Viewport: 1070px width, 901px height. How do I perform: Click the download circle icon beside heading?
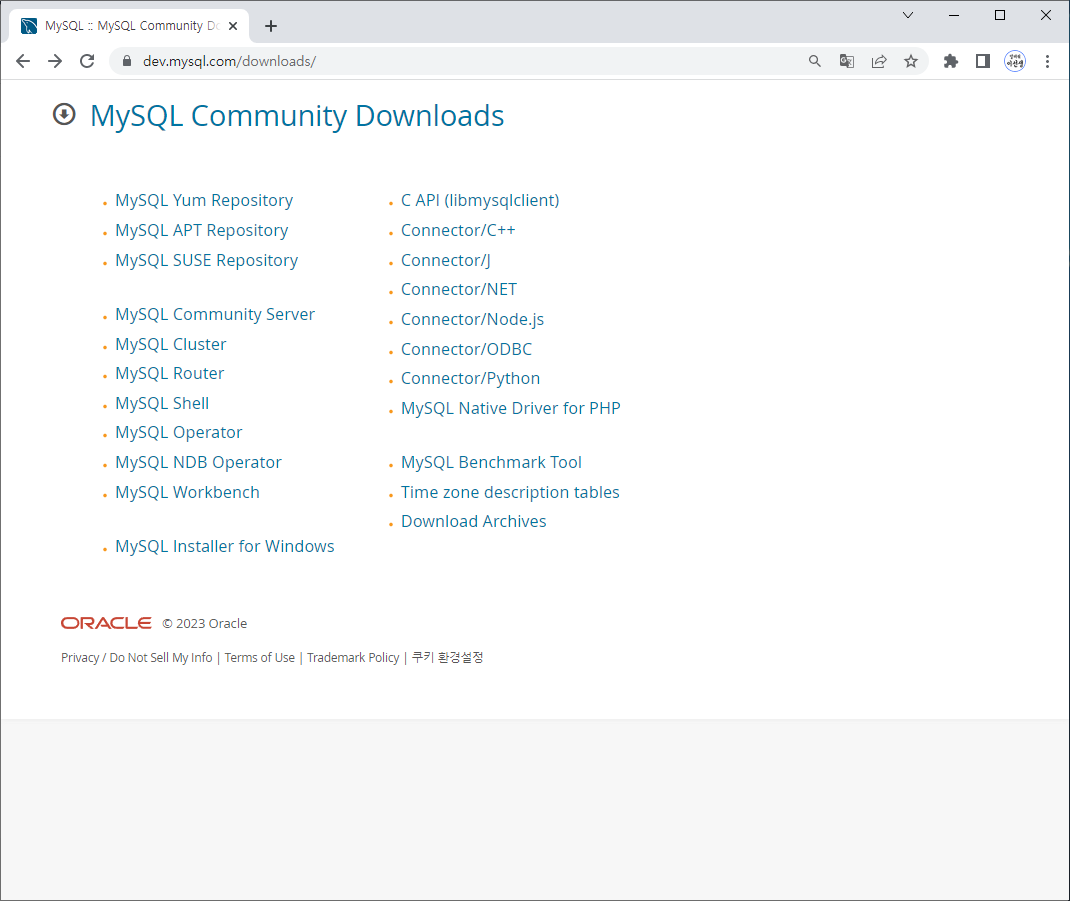tap(64, 115)
